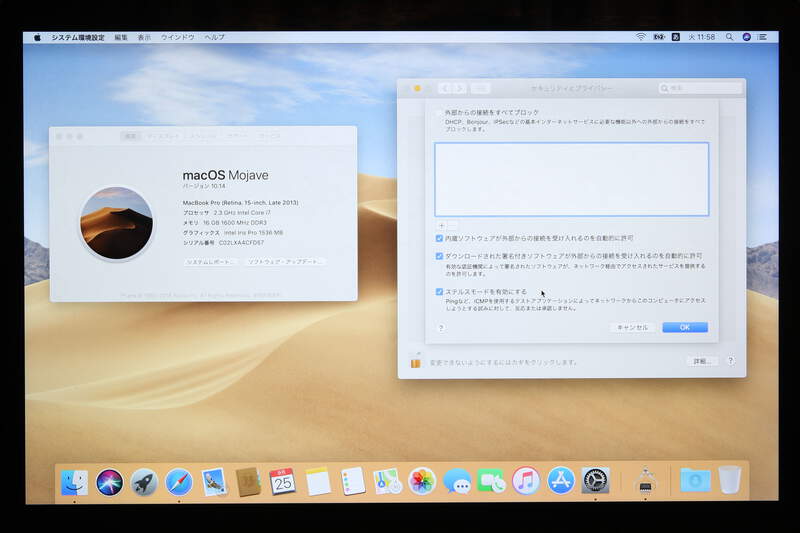Open Trash in the Dock
Screen dimensions: 800x533
[x=730, y=479]
